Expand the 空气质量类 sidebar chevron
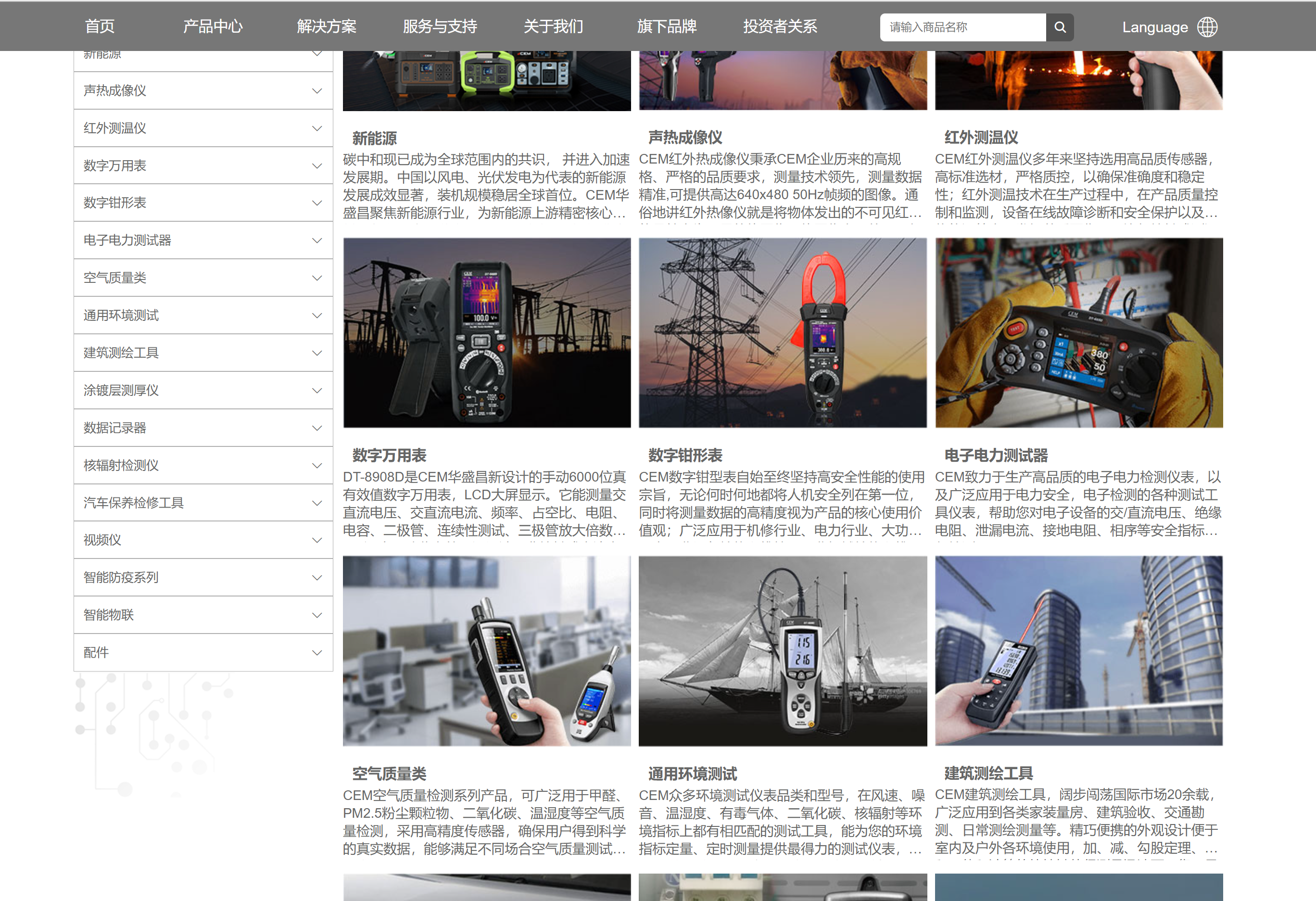 pos(317,278)
